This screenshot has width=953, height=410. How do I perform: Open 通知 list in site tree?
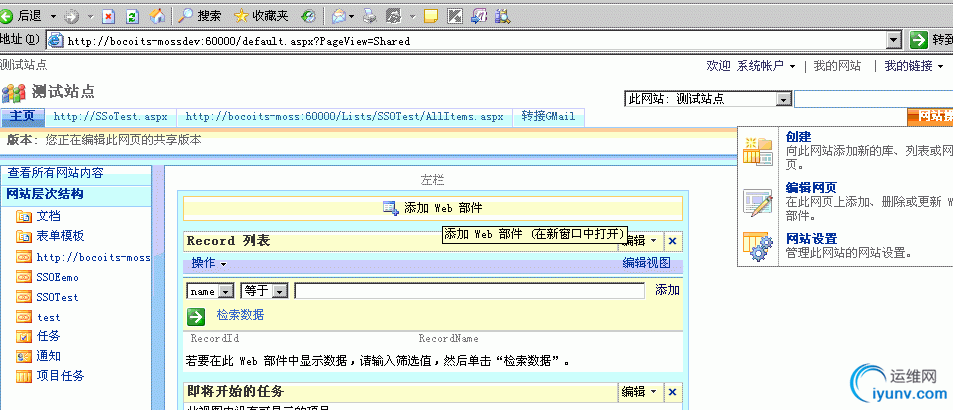click(x=49, y=356)
